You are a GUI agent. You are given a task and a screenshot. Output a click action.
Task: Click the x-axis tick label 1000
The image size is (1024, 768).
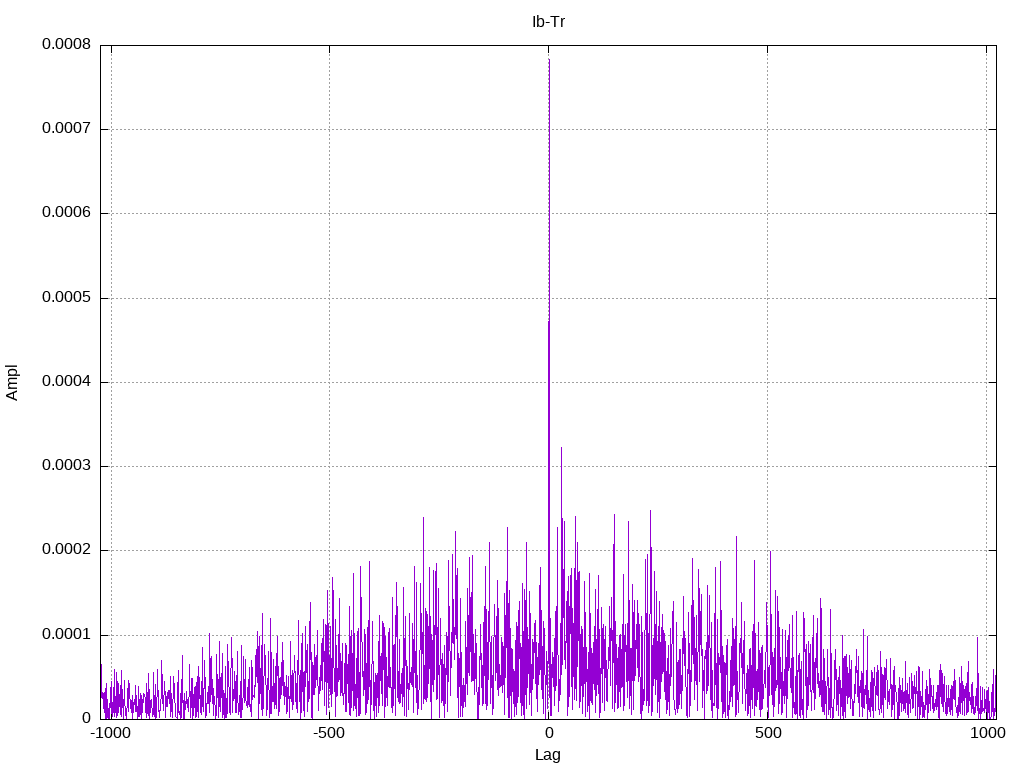pyautogui.click(x=987, y=733)
